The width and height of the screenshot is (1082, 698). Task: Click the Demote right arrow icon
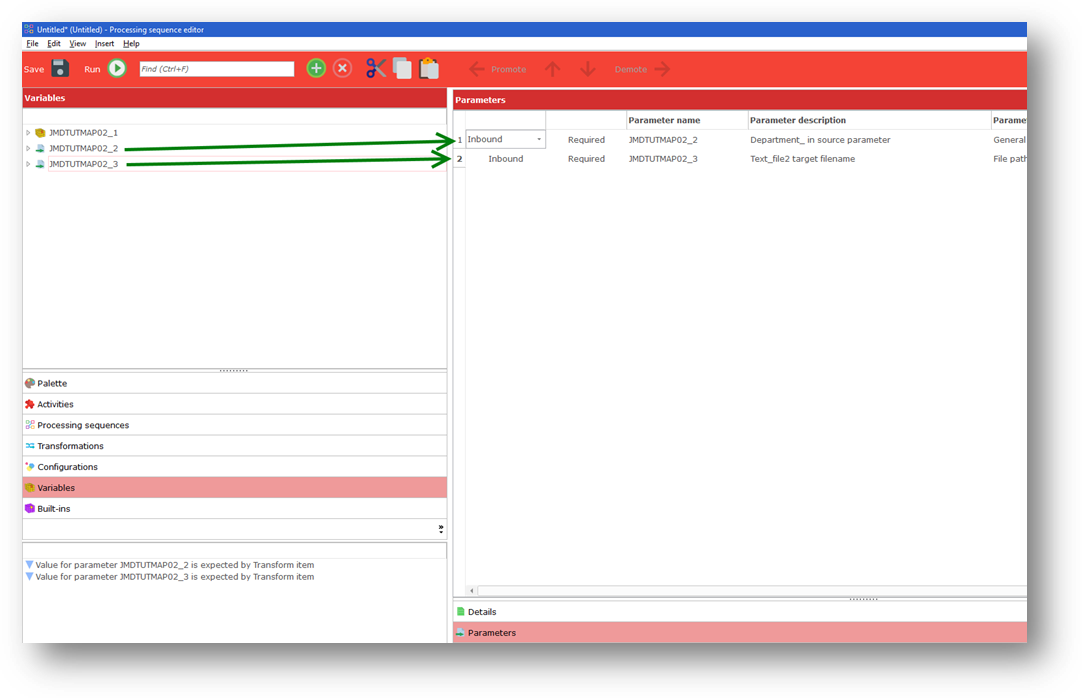coord(662,69)
